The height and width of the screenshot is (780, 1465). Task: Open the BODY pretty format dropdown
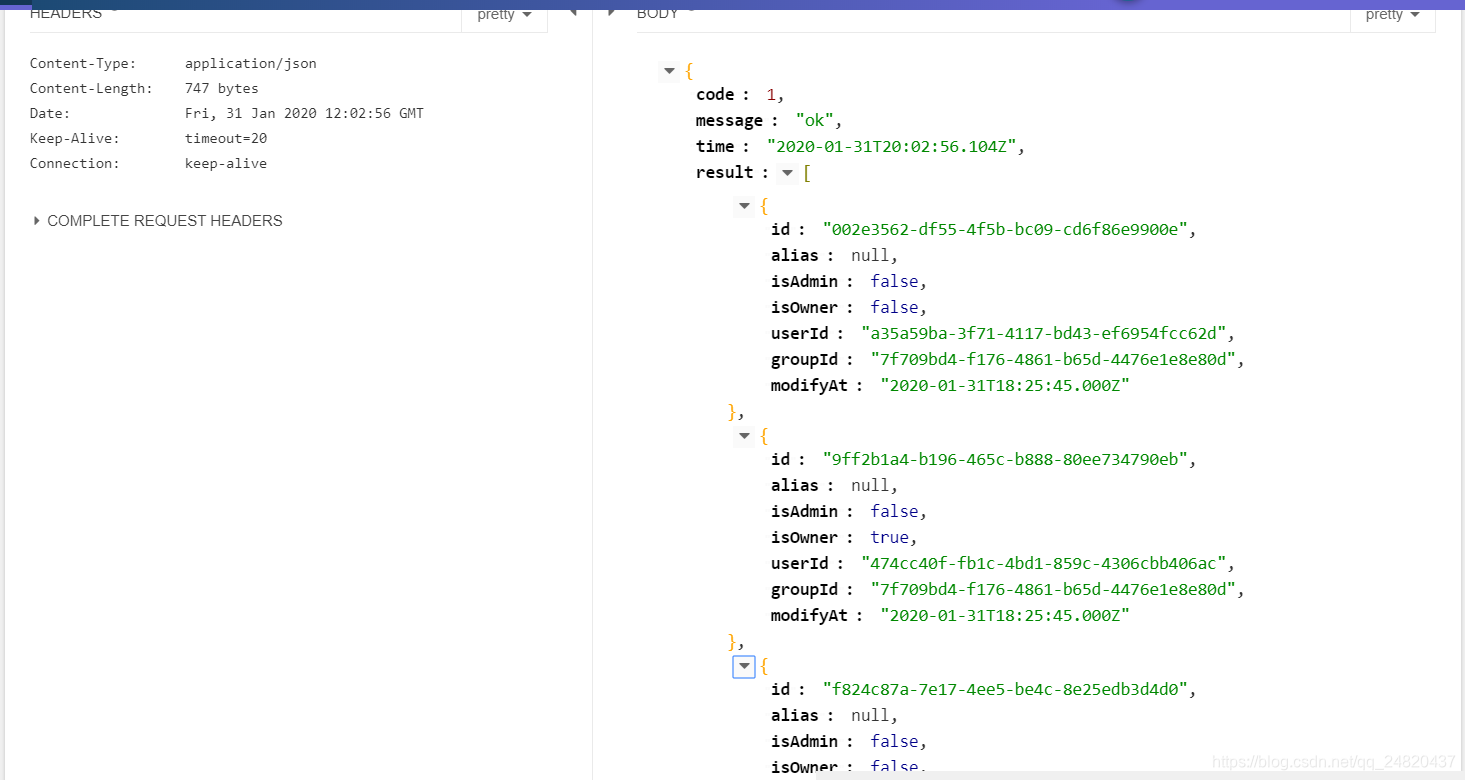[1392, 15]
